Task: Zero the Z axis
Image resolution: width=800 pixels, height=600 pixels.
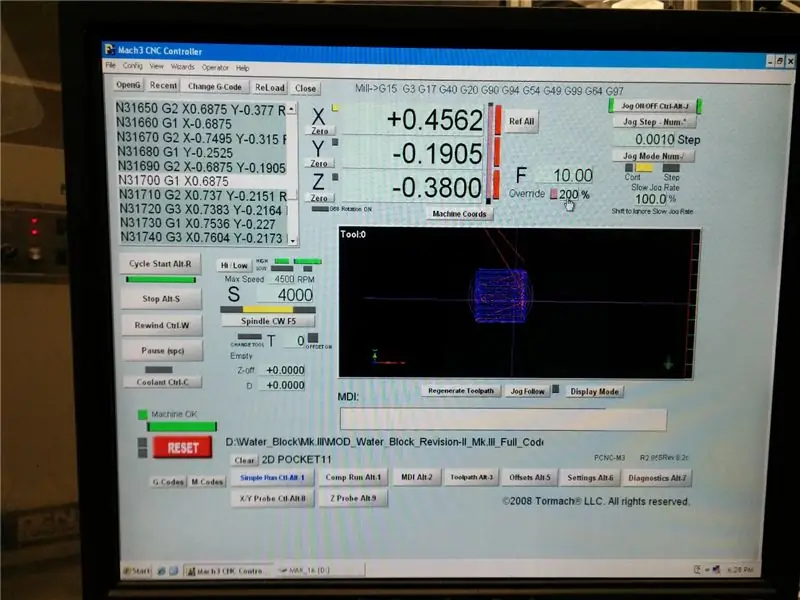Action: point(319,197)
